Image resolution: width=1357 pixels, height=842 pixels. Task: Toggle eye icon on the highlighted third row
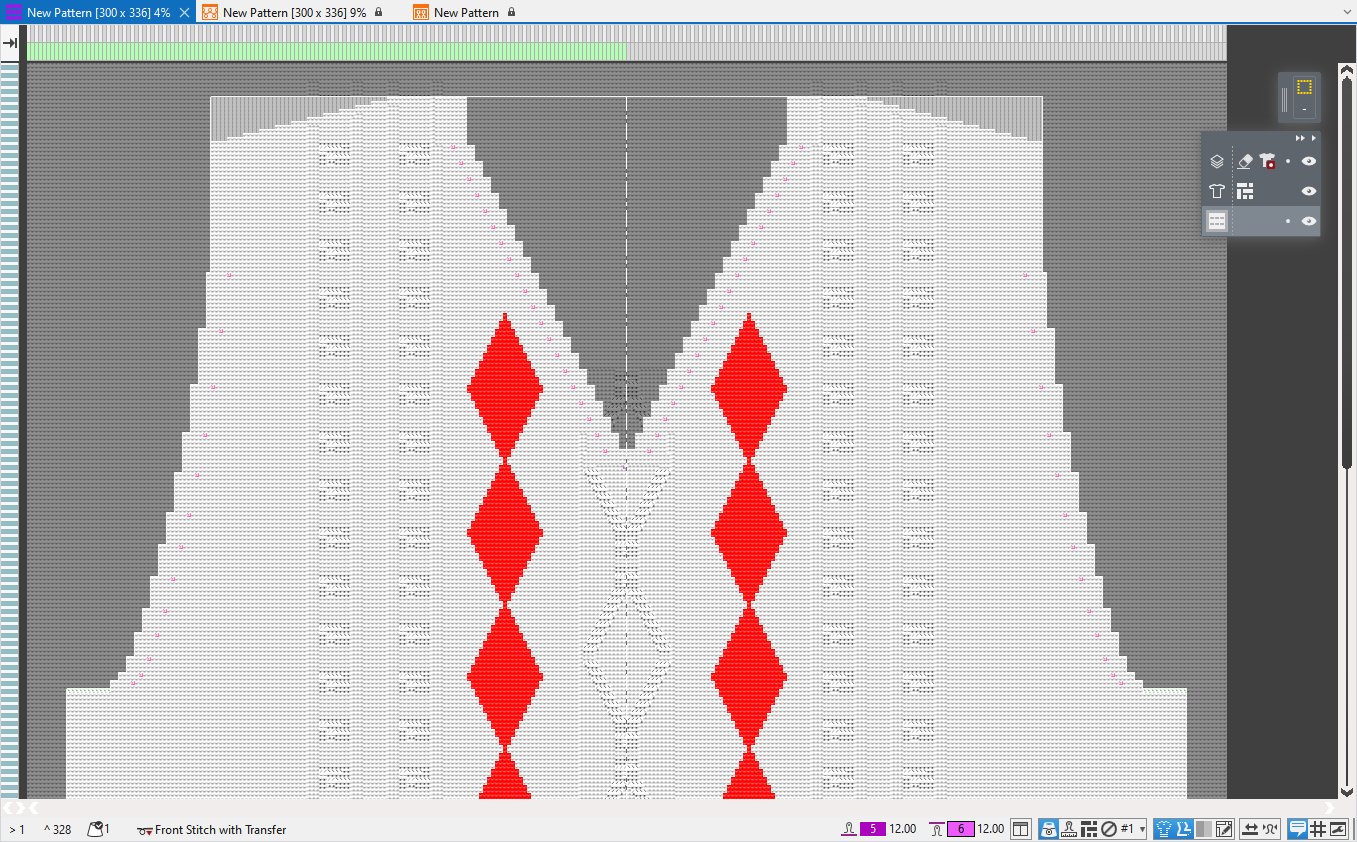[x=1308, y=221]
